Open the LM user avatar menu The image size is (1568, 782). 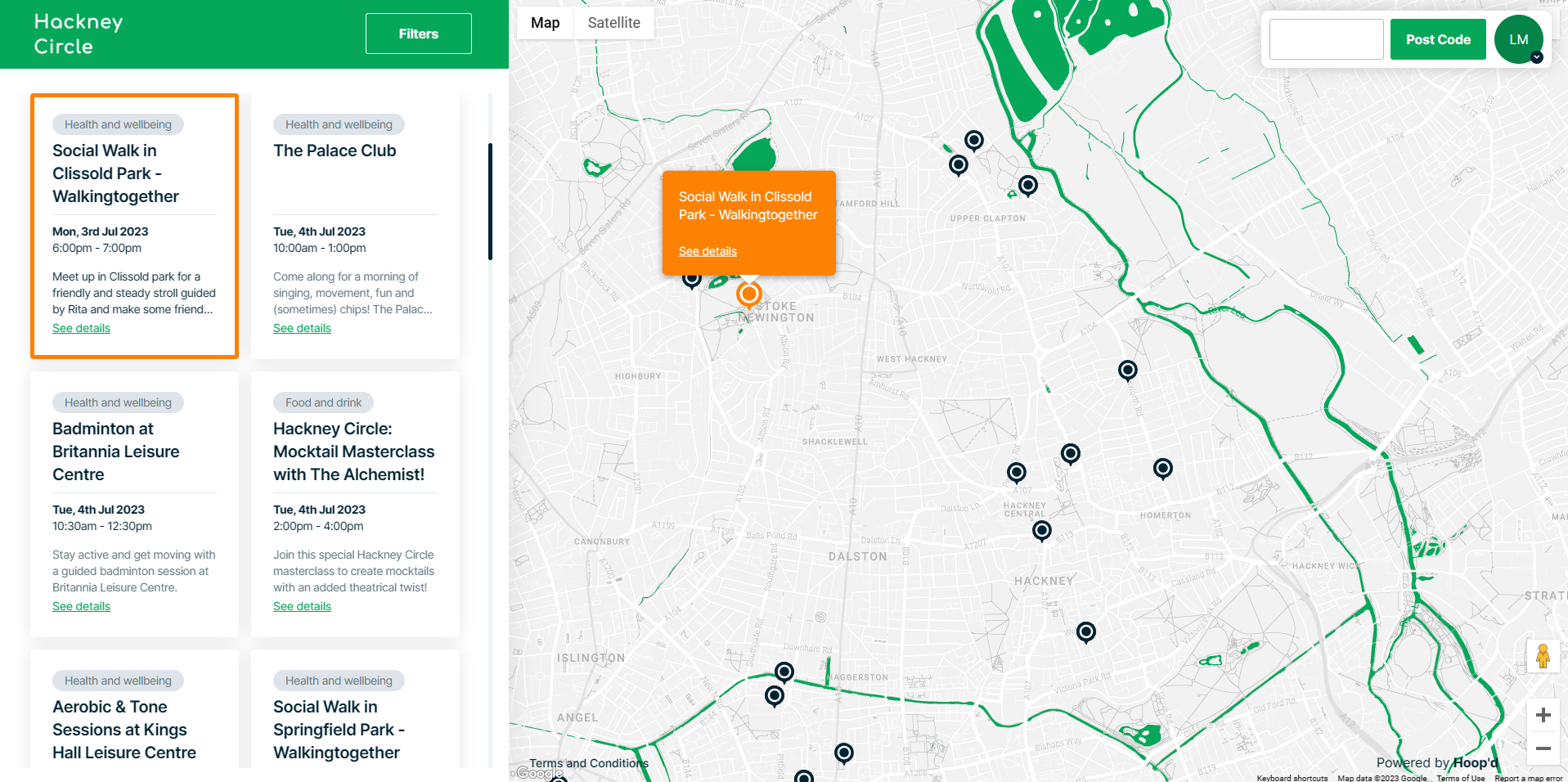(1519, 39)
